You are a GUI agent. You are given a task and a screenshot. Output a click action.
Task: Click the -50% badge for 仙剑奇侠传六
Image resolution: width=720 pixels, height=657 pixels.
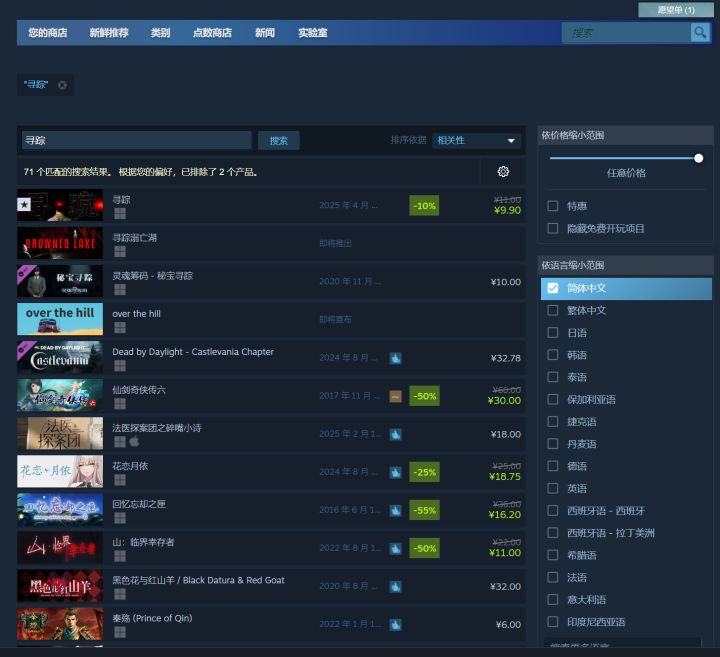pyautogui.click(x=424, y=396)
